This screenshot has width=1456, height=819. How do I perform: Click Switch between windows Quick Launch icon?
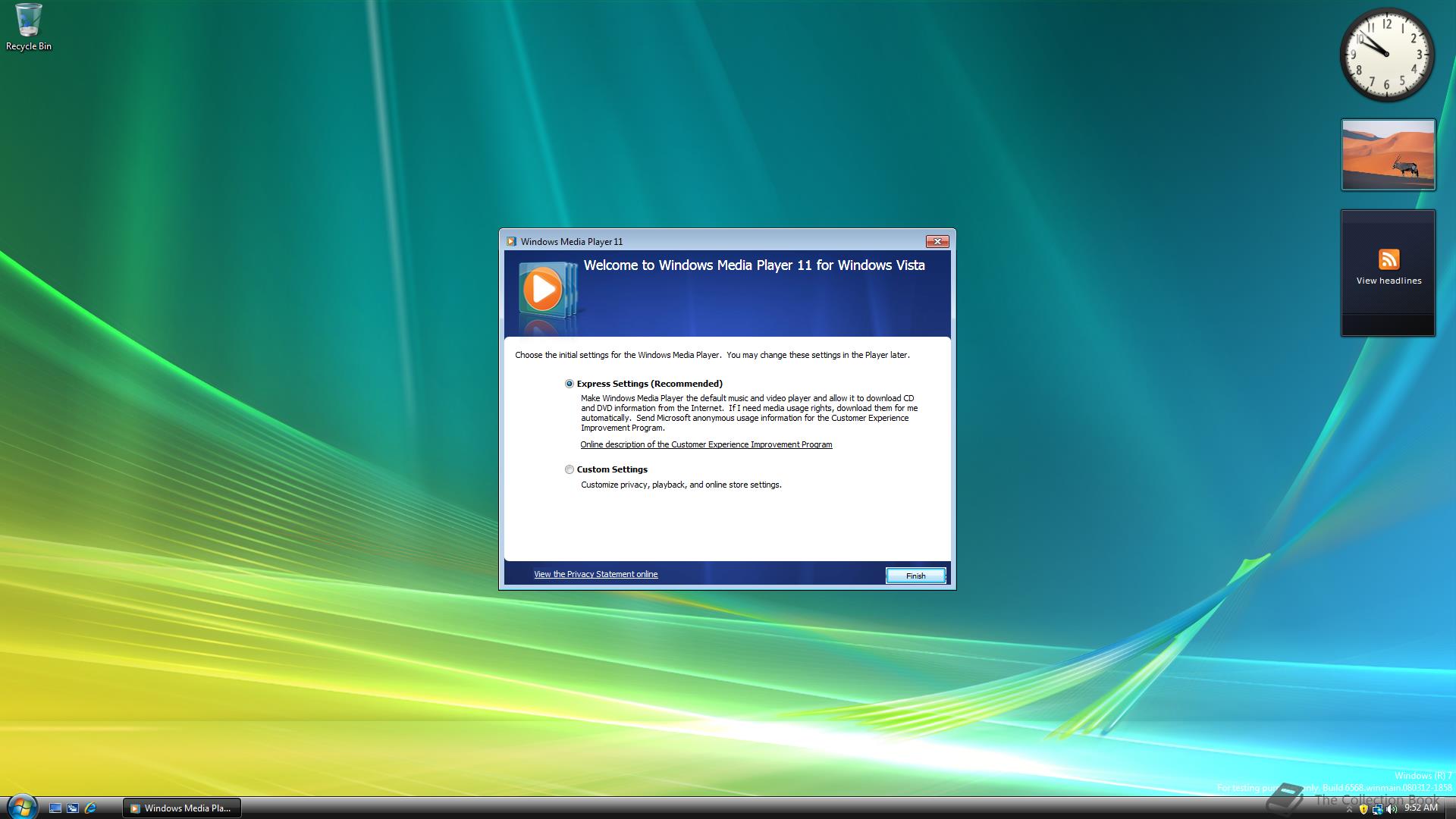point(73,808)
